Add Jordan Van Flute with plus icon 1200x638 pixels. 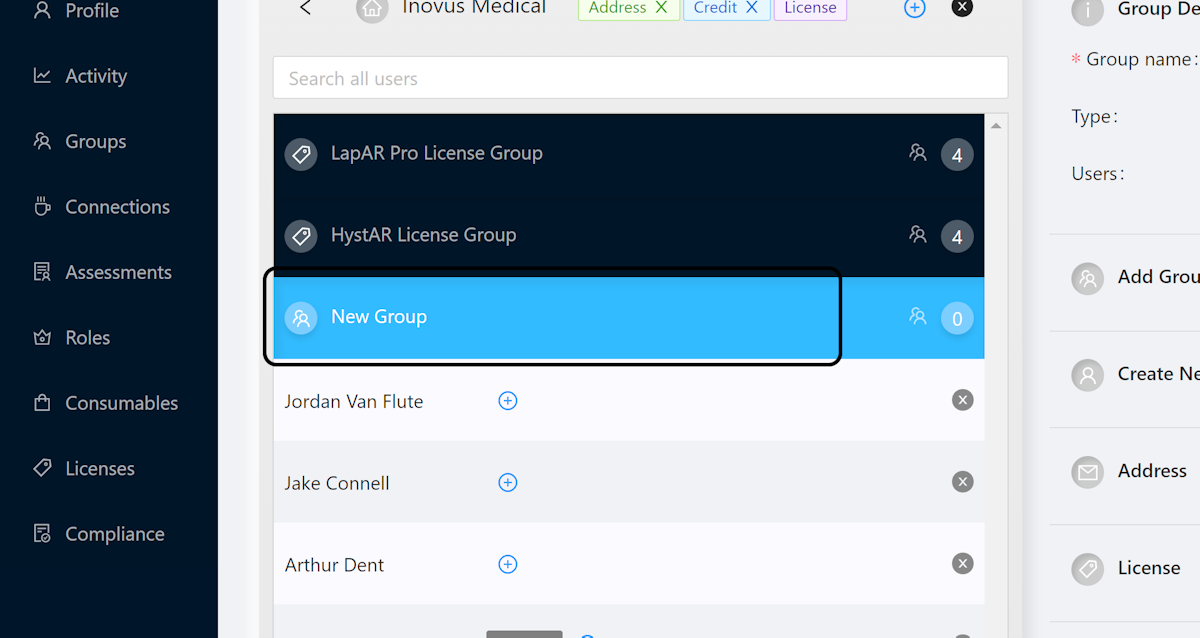click(508, 400)
